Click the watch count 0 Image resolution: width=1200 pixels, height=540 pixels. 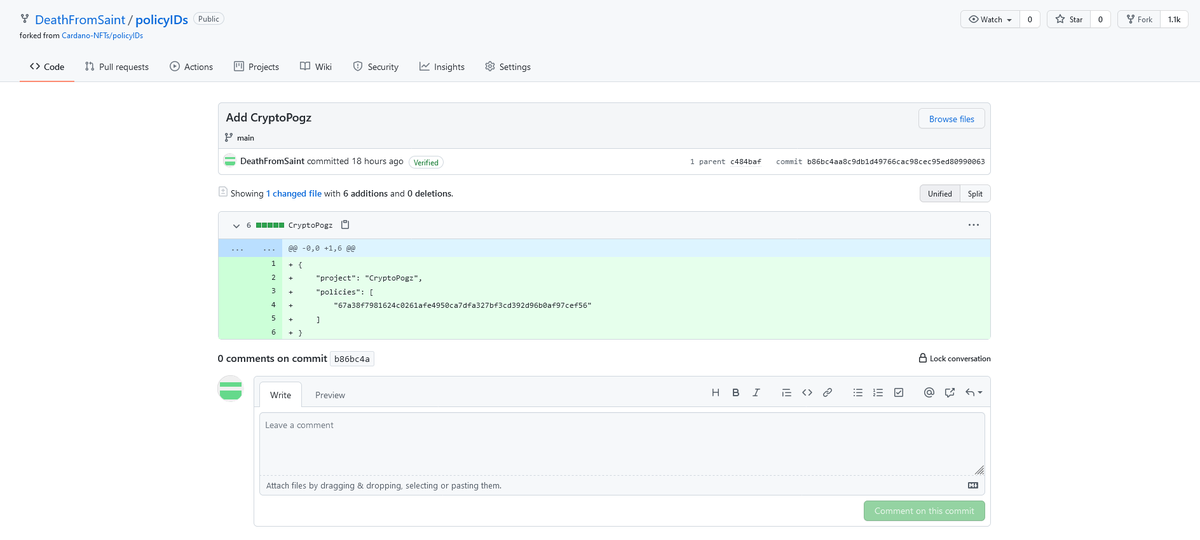pyautogui.click(x=1030, y=19)
